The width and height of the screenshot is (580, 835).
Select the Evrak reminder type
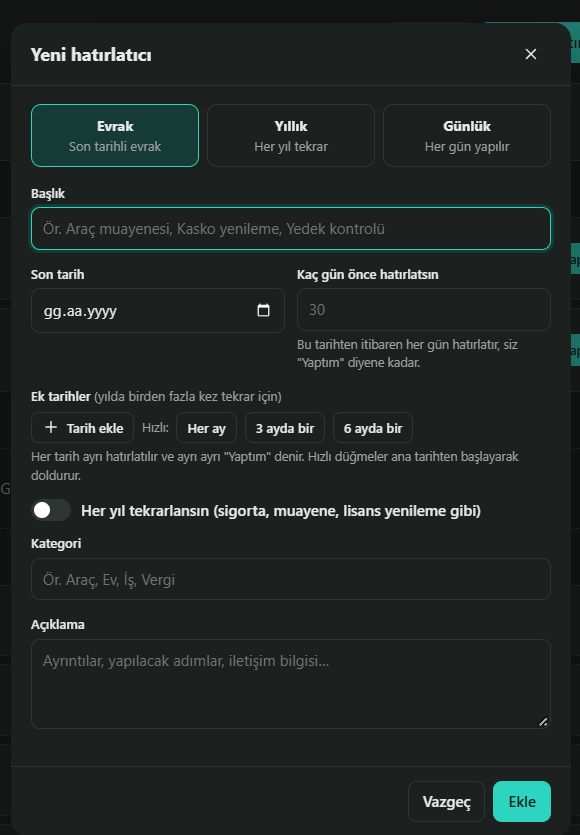pos(115,135)
